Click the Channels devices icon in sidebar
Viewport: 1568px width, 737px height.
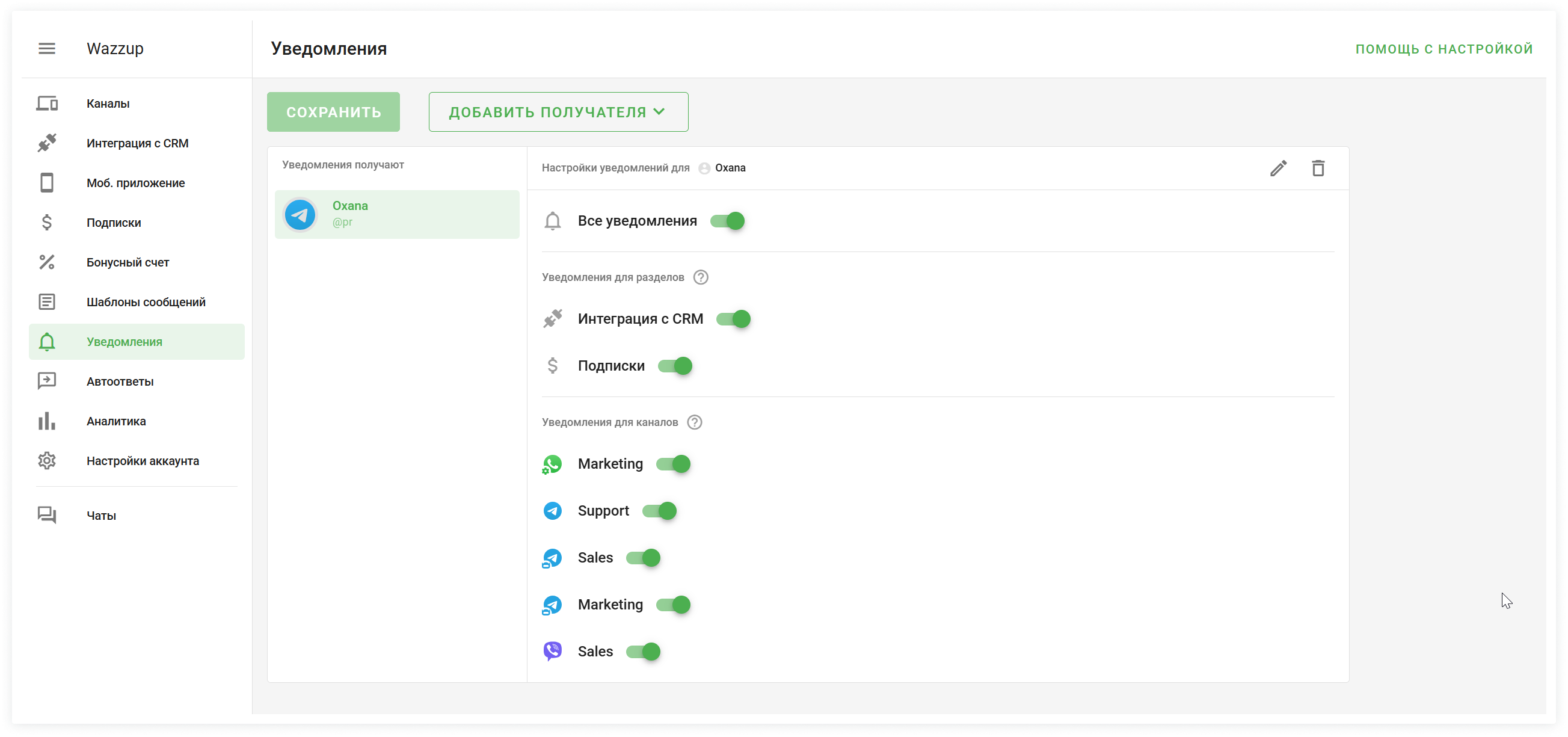(x=47, y=103)
